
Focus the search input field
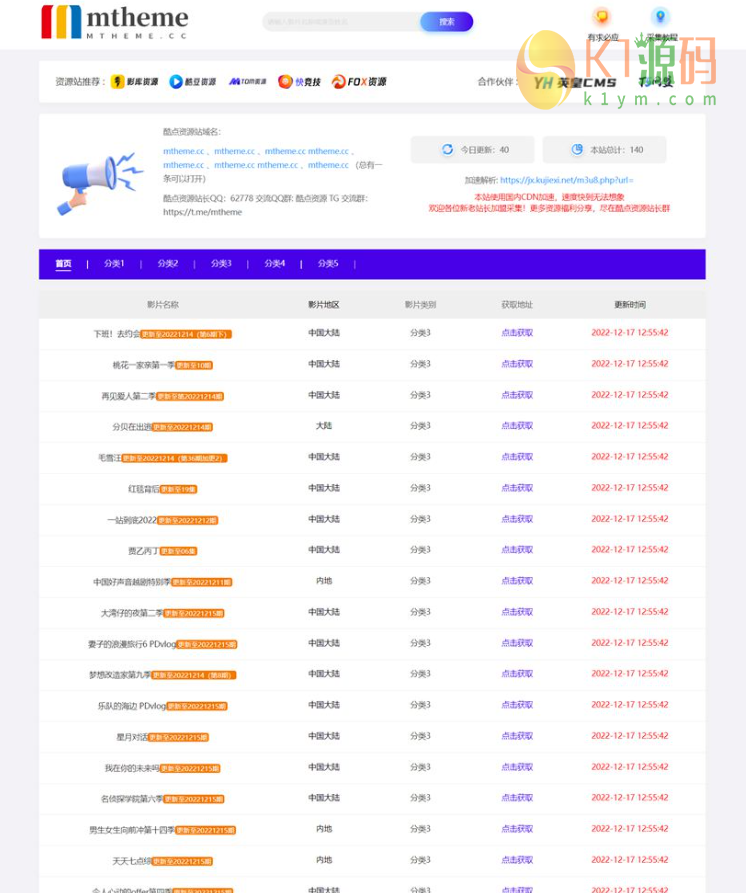[x=342, y=22]
